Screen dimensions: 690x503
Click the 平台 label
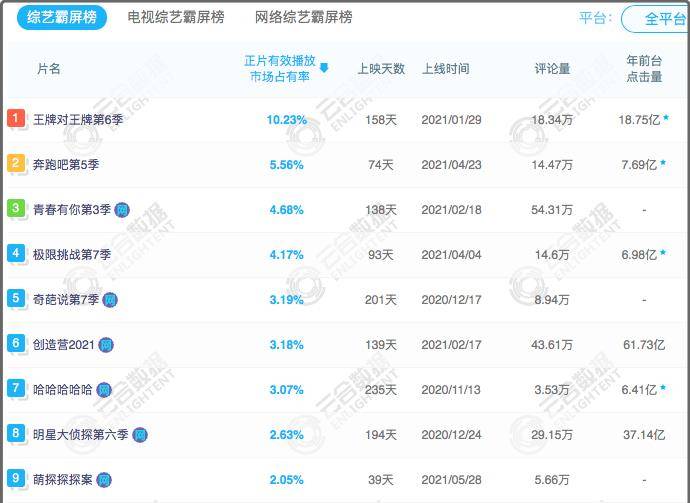click(x=595, y=18)
